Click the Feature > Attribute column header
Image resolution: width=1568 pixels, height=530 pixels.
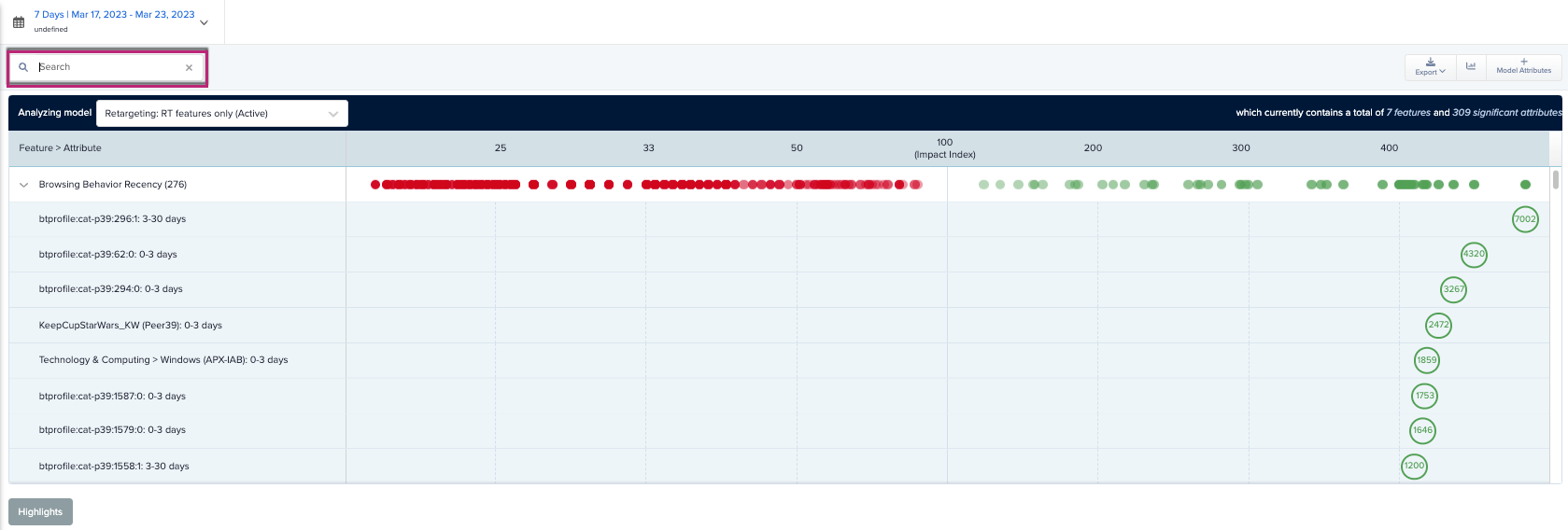coord(61,148)
